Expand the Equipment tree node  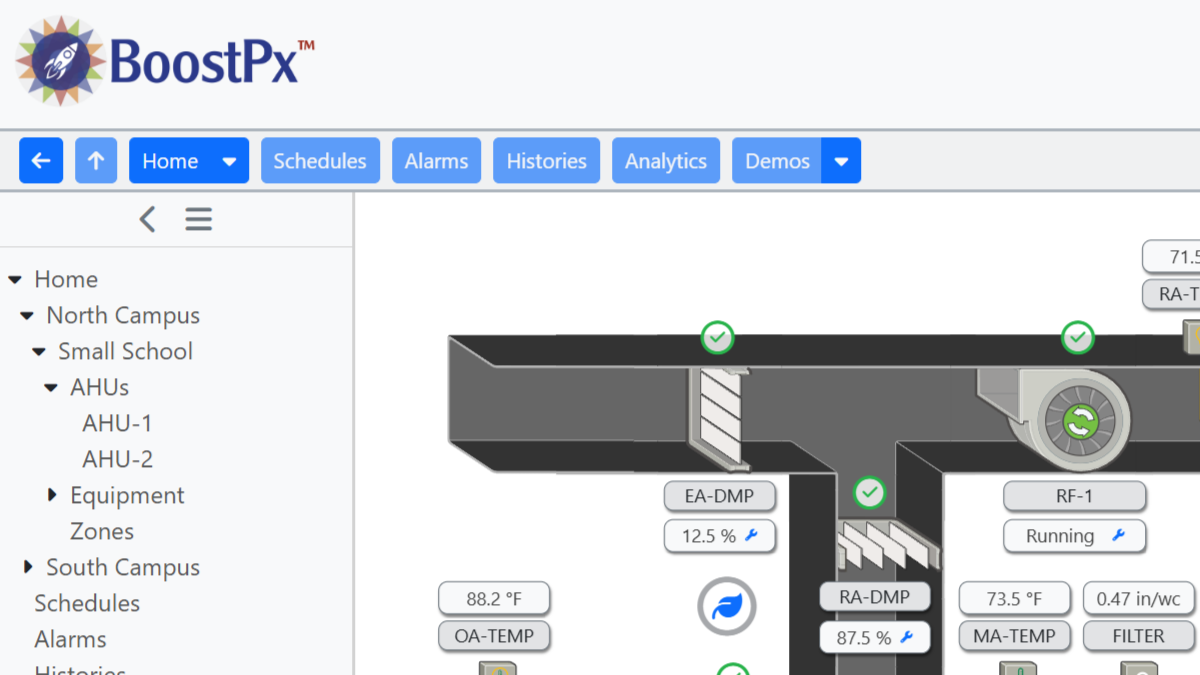pyautogui.click(x=53, y=495)
